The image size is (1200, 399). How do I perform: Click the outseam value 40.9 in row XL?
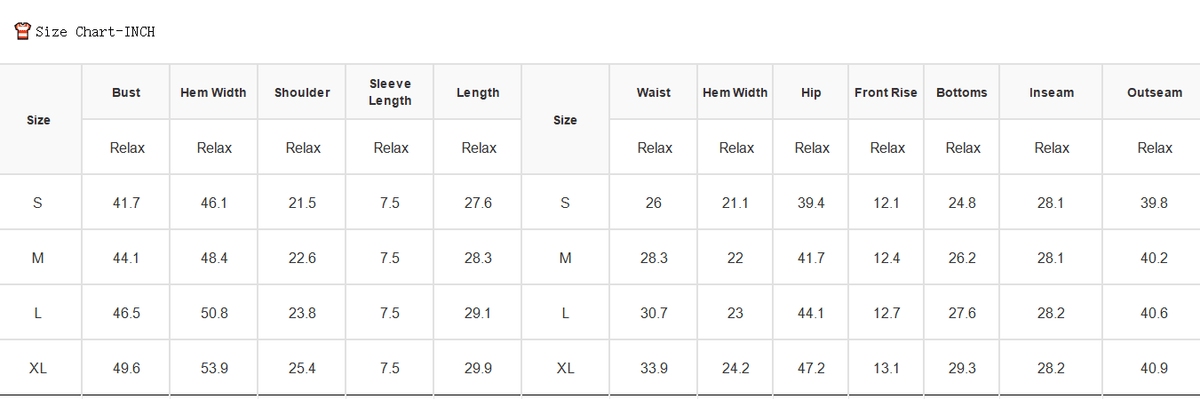tap(1154, 368)
